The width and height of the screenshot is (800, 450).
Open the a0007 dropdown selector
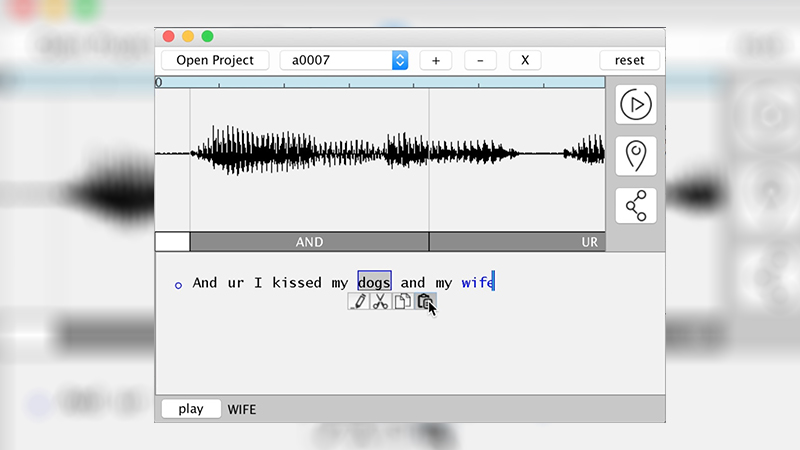tap(344, 60)
